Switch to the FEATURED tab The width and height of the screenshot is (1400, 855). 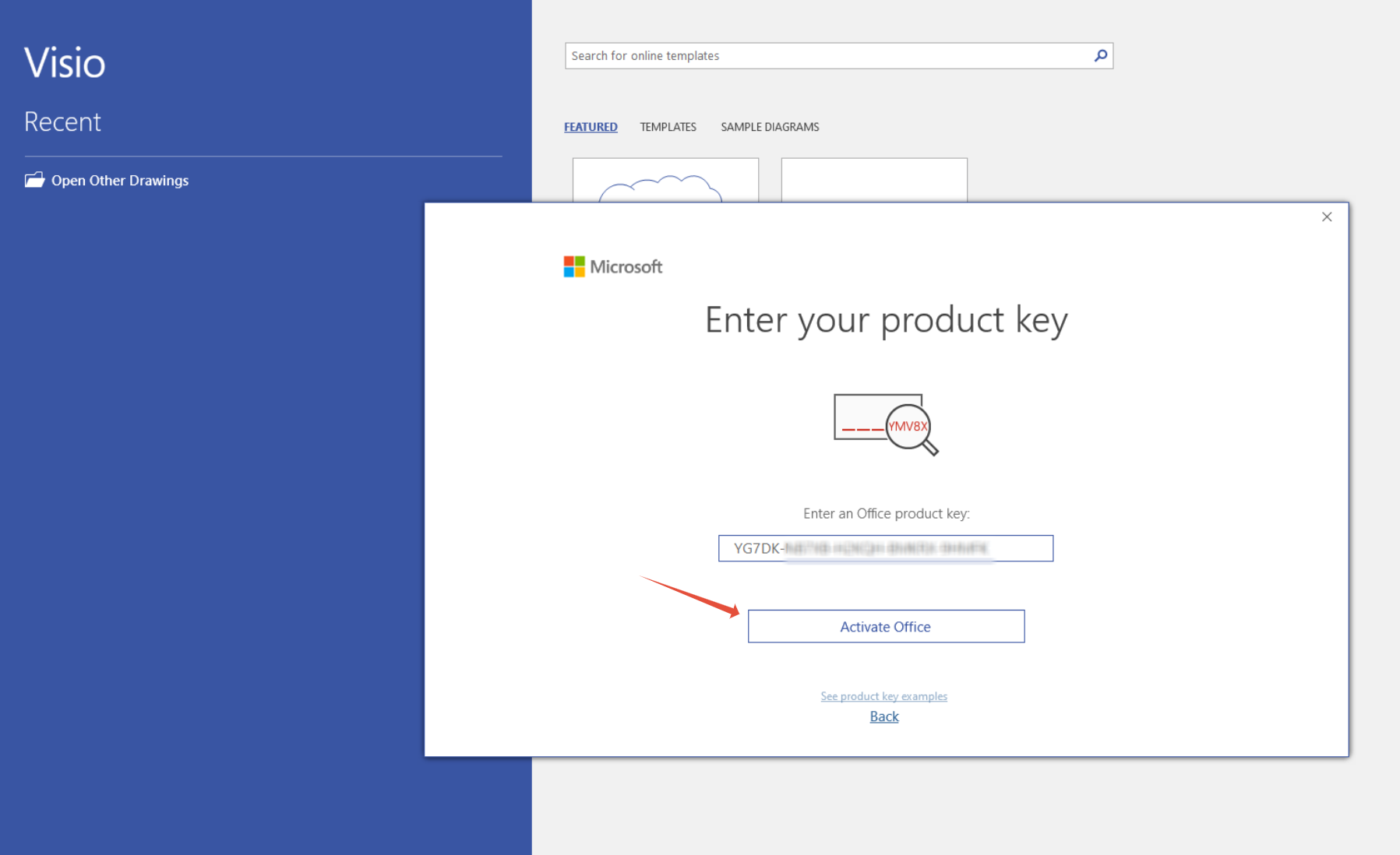[x=591, y=127]
